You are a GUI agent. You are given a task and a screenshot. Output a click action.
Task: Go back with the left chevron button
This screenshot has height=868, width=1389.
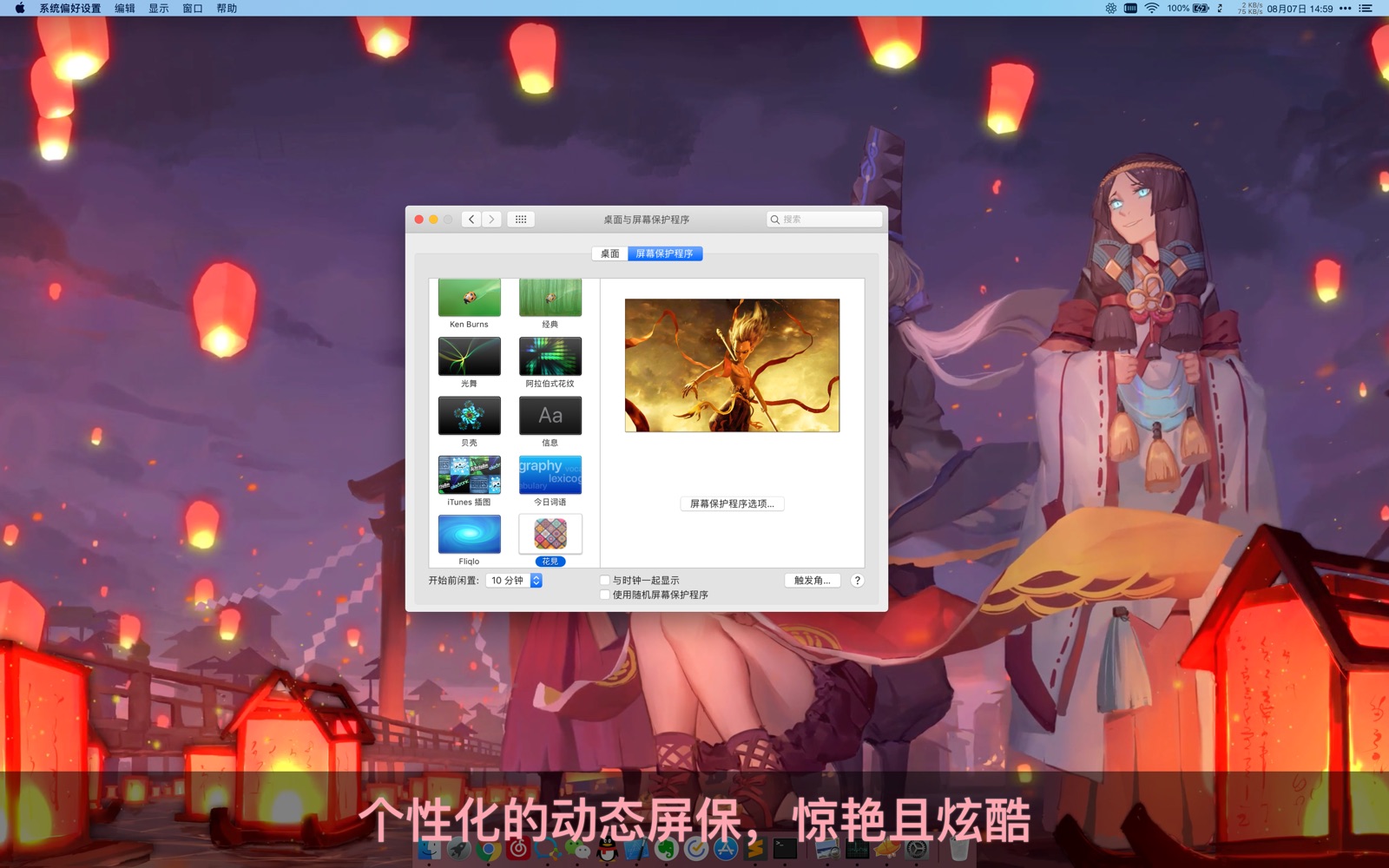[x=471, y=220]
